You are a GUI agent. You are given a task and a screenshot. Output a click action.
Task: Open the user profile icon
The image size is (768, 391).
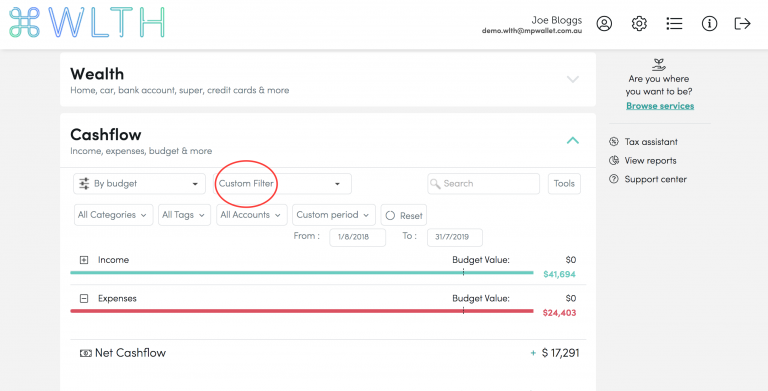pos(604,24)
